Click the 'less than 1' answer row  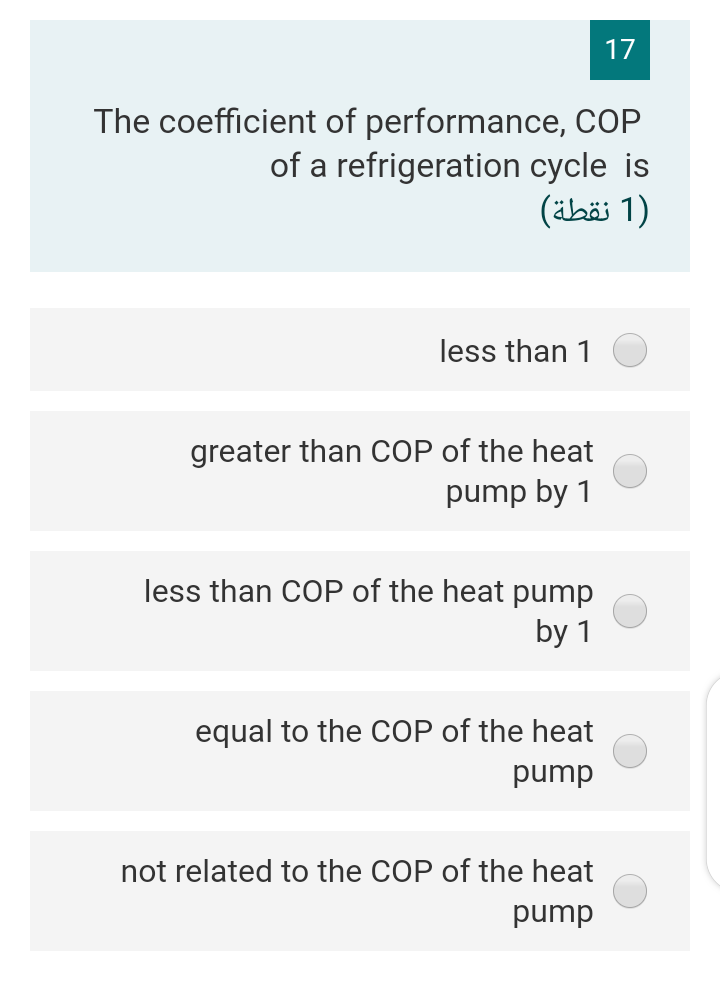[x=360, y=350]
